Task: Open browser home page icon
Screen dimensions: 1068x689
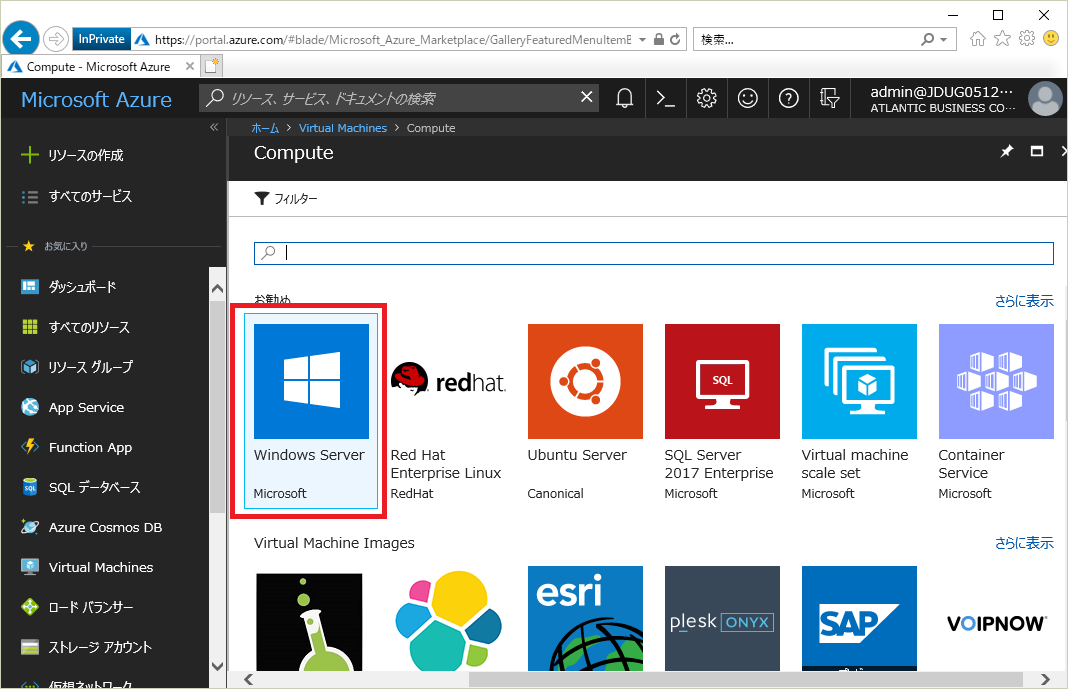Action: 978,39
